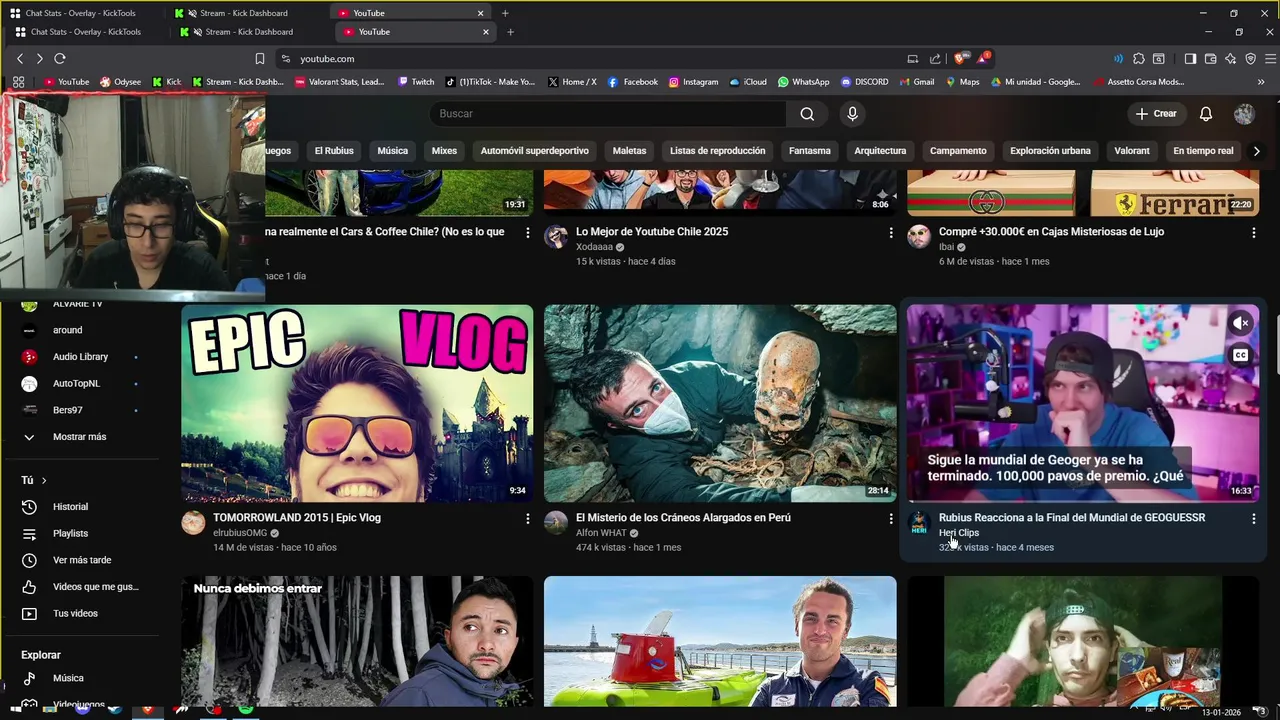Click the install app icon in address bar
The width and height of the screenshot is (1280, 720).
click(x=912, y=59)
